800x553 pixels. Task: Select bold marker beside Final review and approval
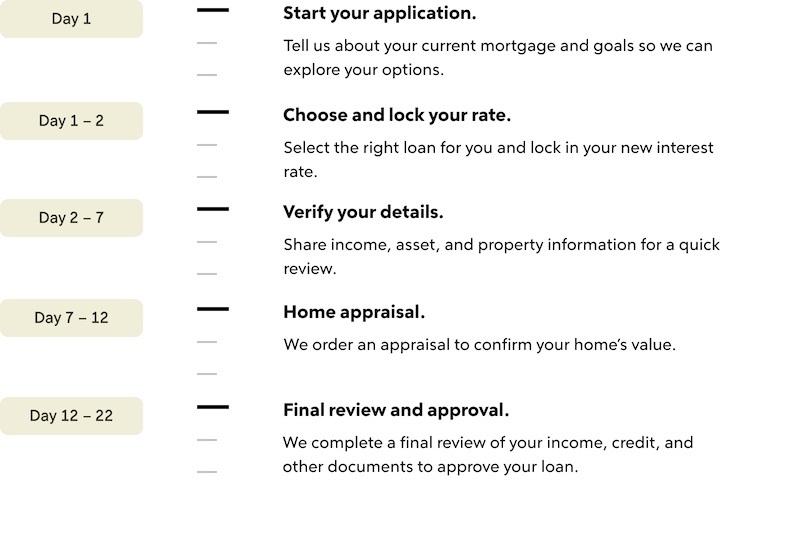tap(213, 408)
